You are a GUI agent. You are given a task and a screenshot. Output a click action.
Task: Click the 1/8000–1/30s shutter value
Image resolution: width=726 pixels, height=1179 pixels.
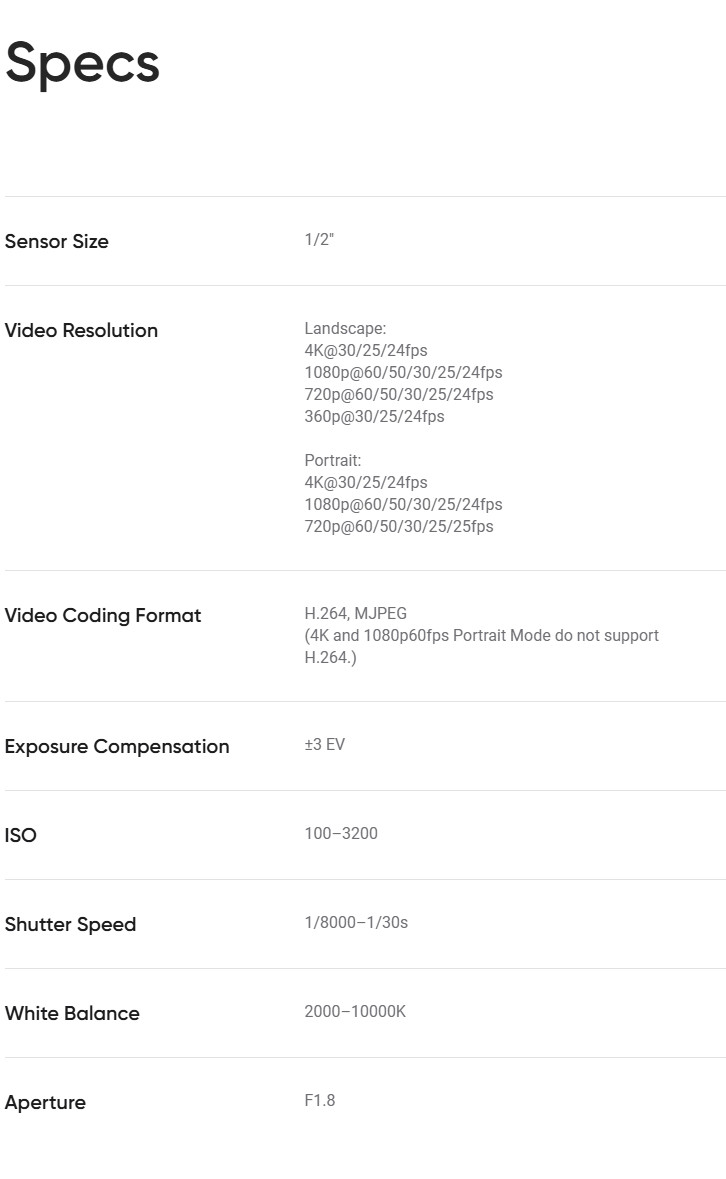pyautogui.click(x=356, y=922)
